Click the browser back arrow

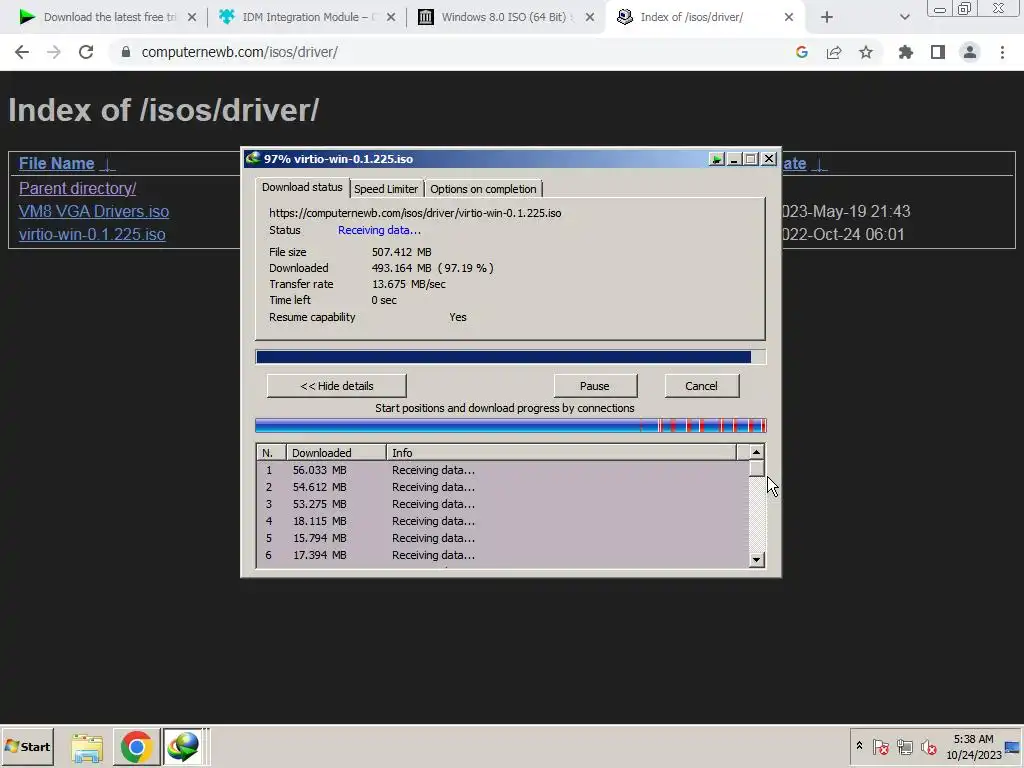(22, 52)
